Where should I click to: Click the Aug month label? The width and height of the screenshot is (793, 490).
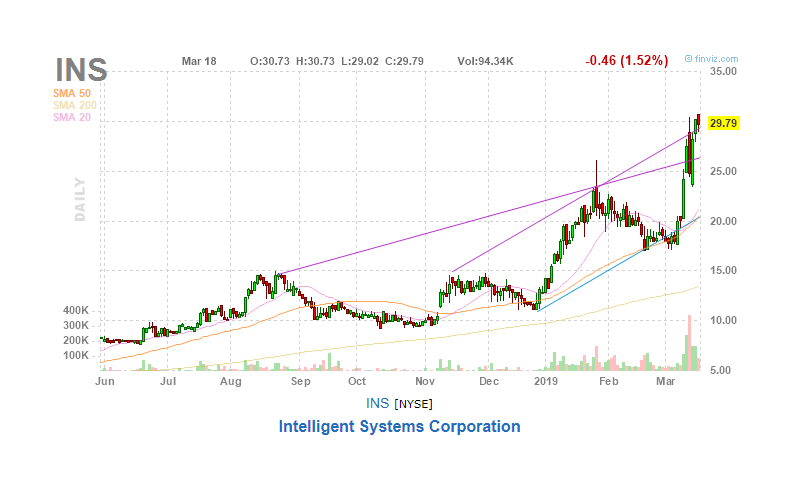[x=231, y=381]
